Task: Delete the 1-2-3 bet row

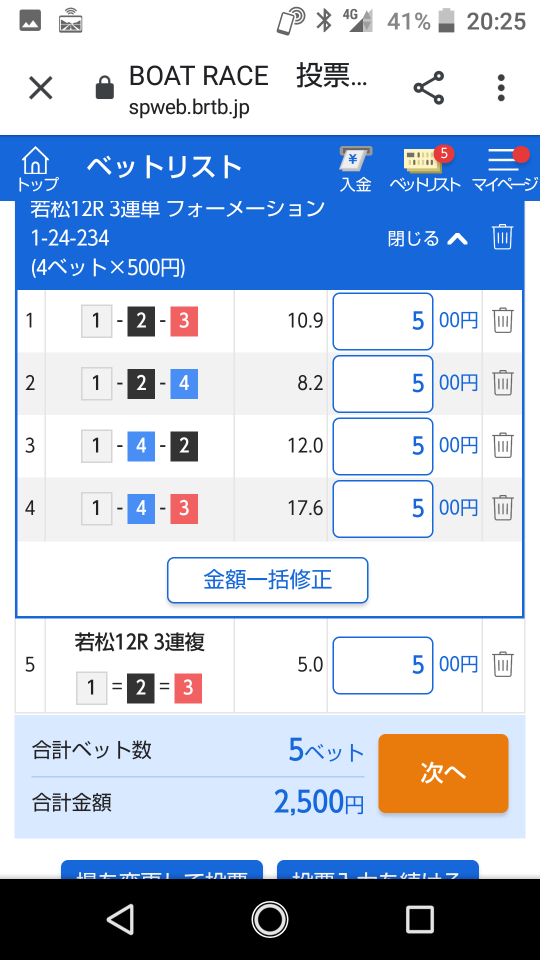Action: pos(502,320)
